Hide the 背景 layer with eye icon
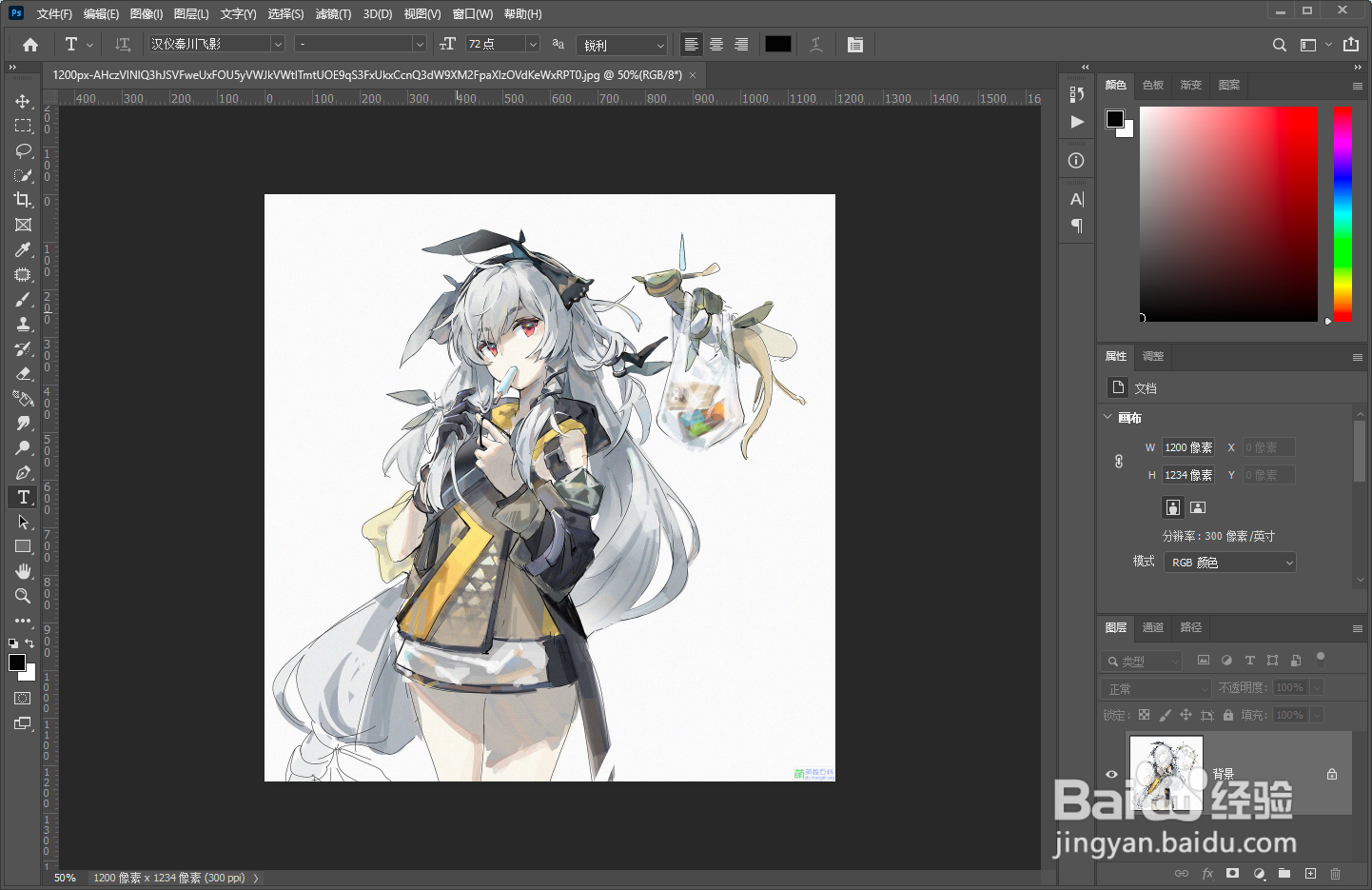This screenshot has height=890, width=1372. click(x=1111, y=774)
